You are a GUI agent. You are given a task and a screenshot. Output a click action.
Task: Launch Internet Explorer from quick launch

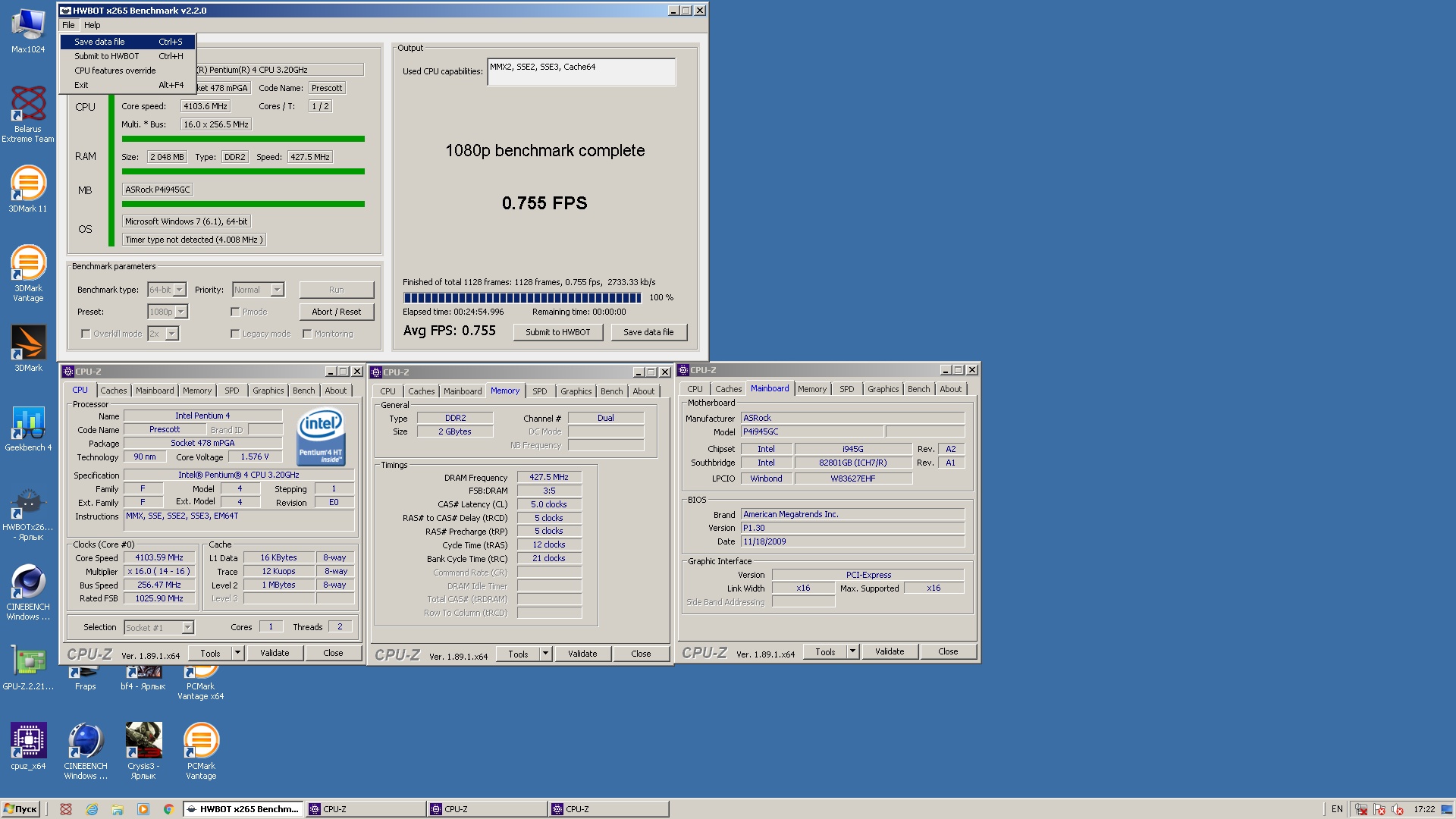coord(92,809)
